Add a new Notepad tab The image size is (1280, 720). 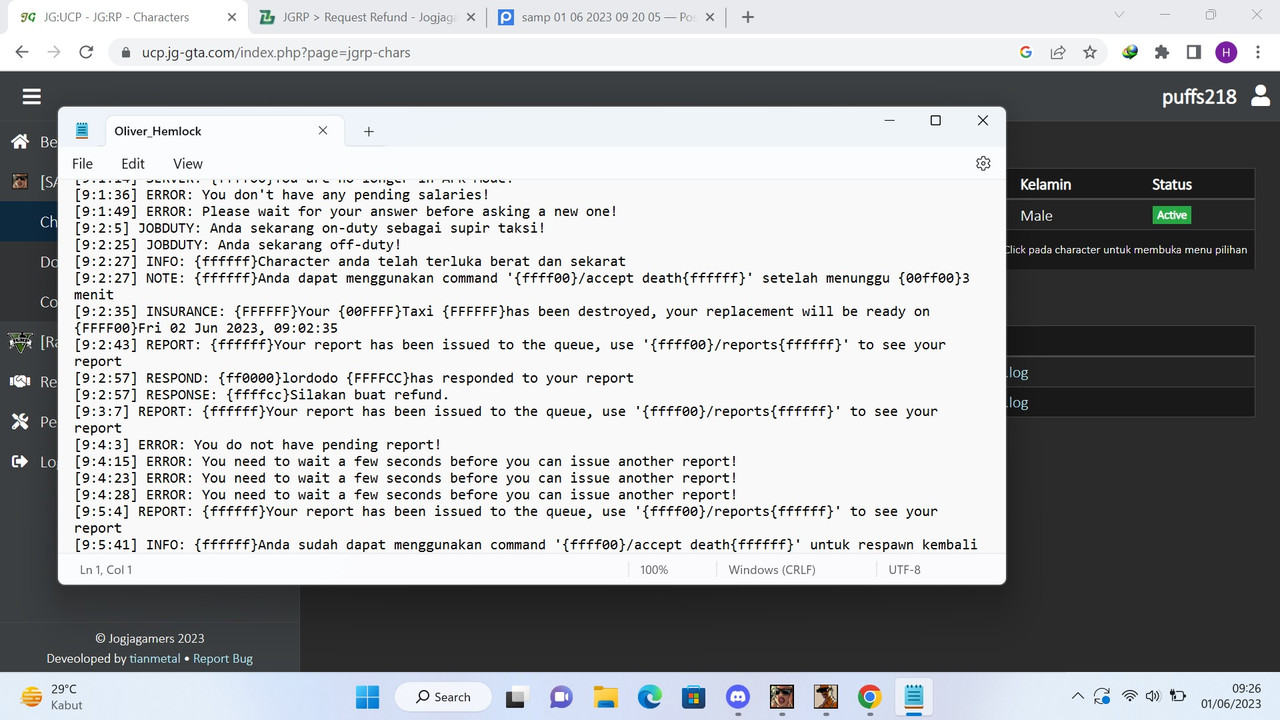click(368, 131)
